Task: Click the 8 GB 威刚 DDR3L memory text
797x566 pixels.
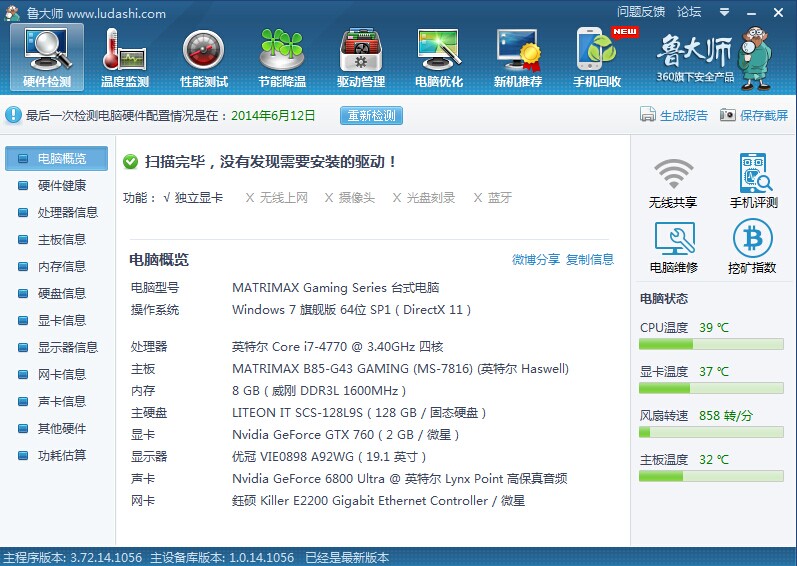Action: point(319,391)
